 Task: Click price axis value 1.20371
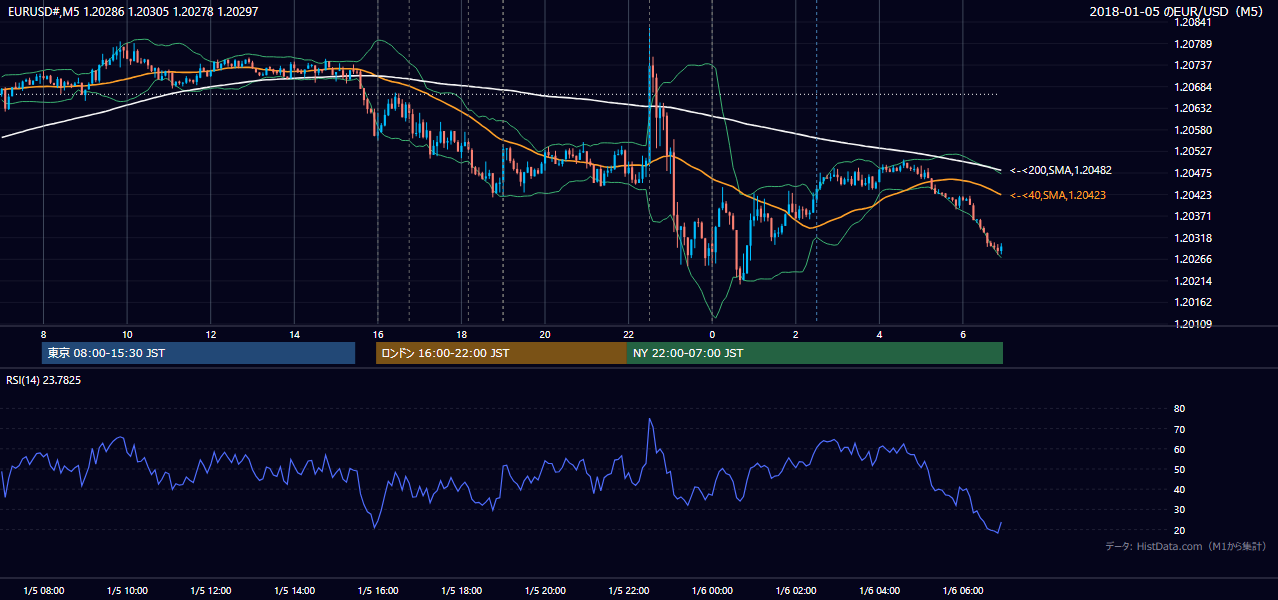point(1192,216)
